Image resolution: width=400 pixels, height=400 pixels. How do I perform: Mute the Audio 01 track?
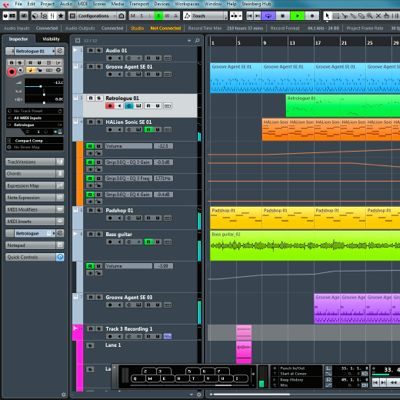pyautogui.click(x=91, y=50)
